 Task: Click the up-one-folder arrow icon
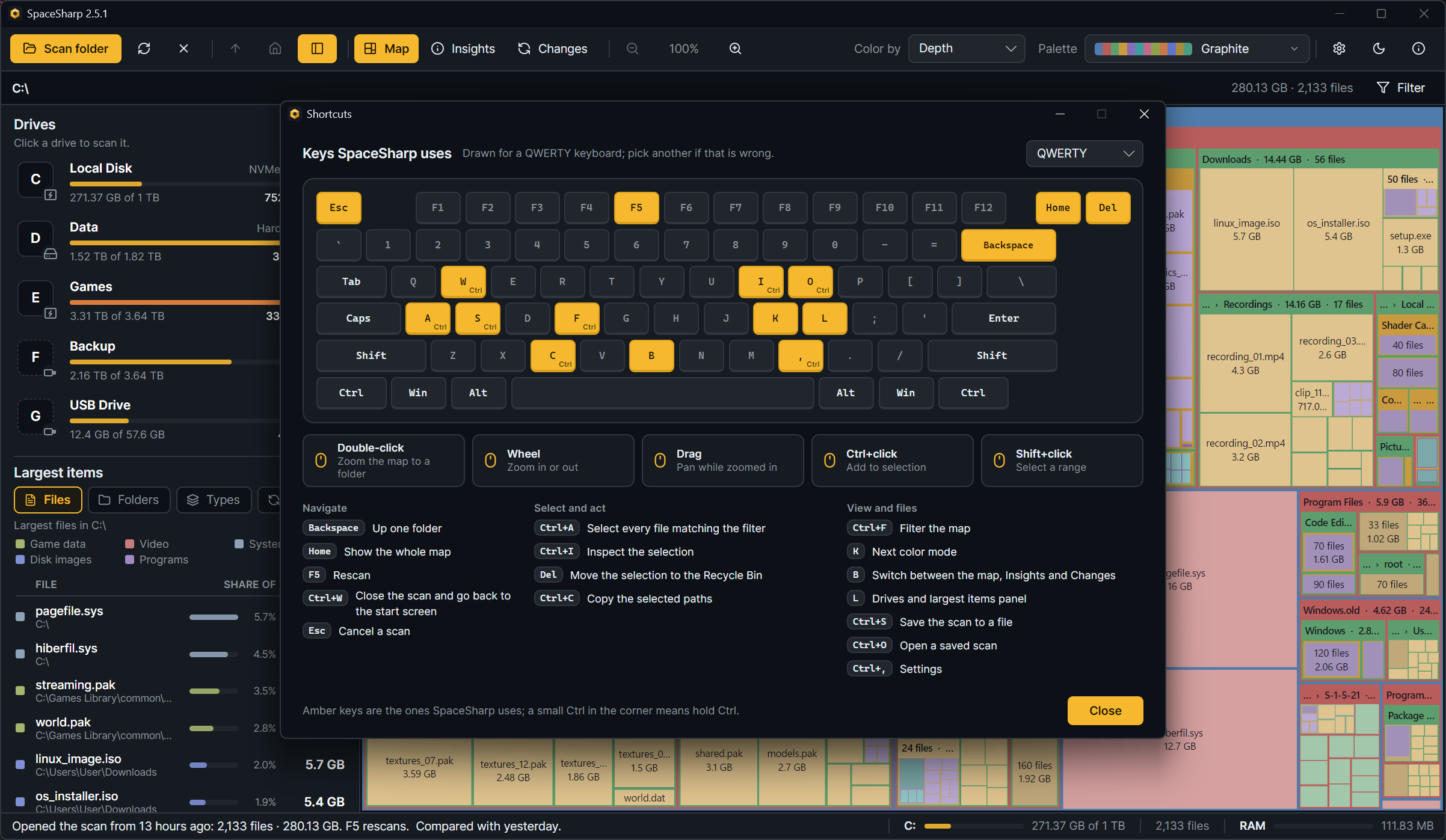[235, 49]
